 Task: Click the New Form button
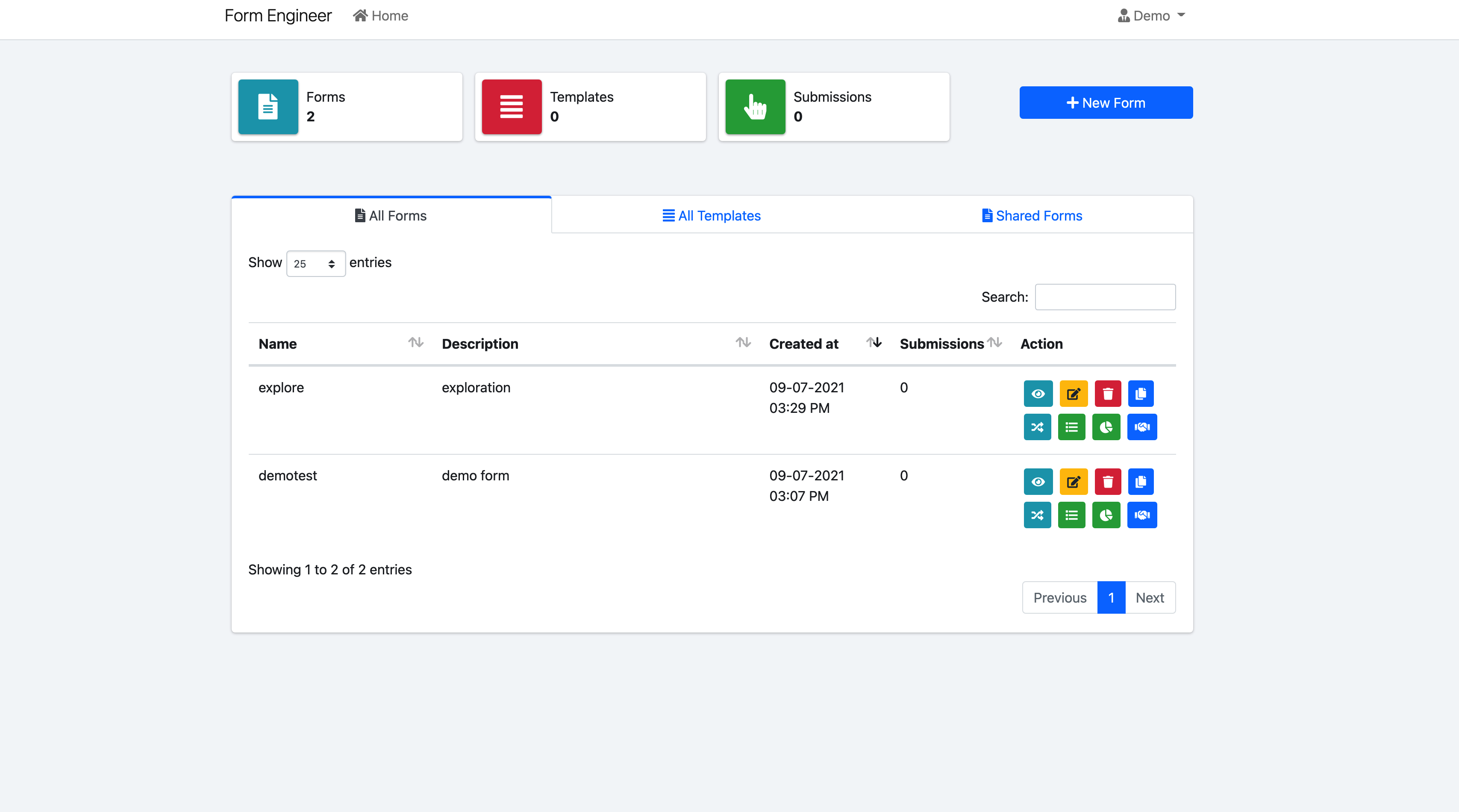click(x=1106, y=103)
